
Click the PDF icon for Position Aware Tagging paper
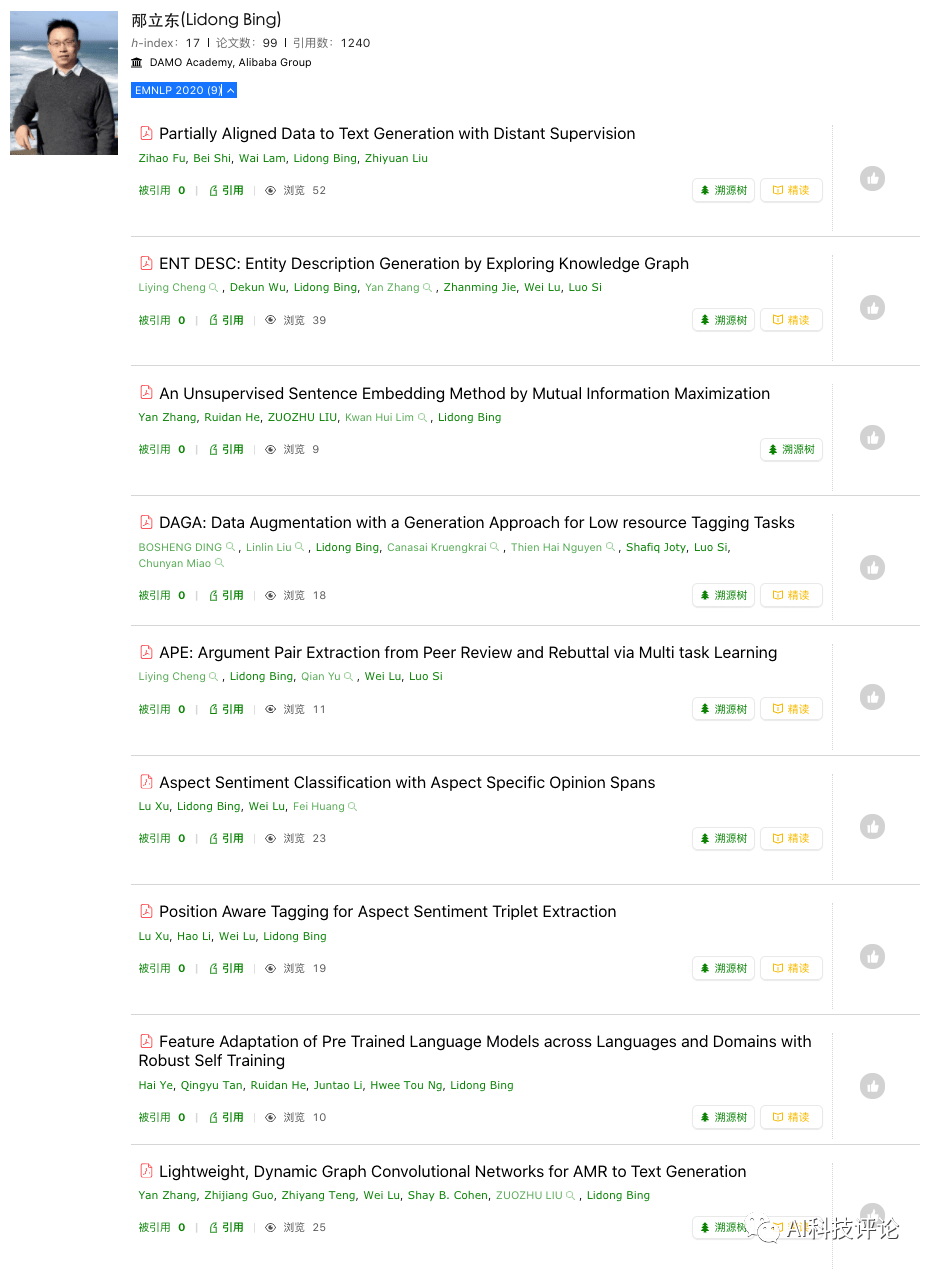146,911
